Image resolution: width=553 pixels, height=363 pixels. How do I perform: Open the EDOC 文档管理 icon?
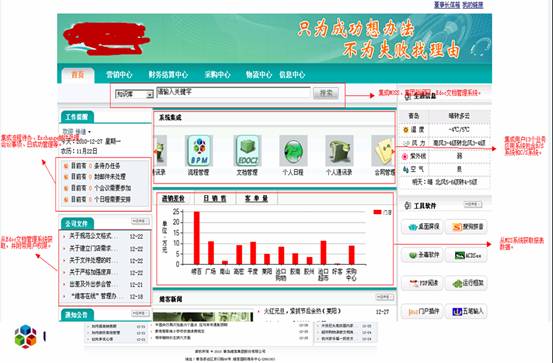click(247, 151)
